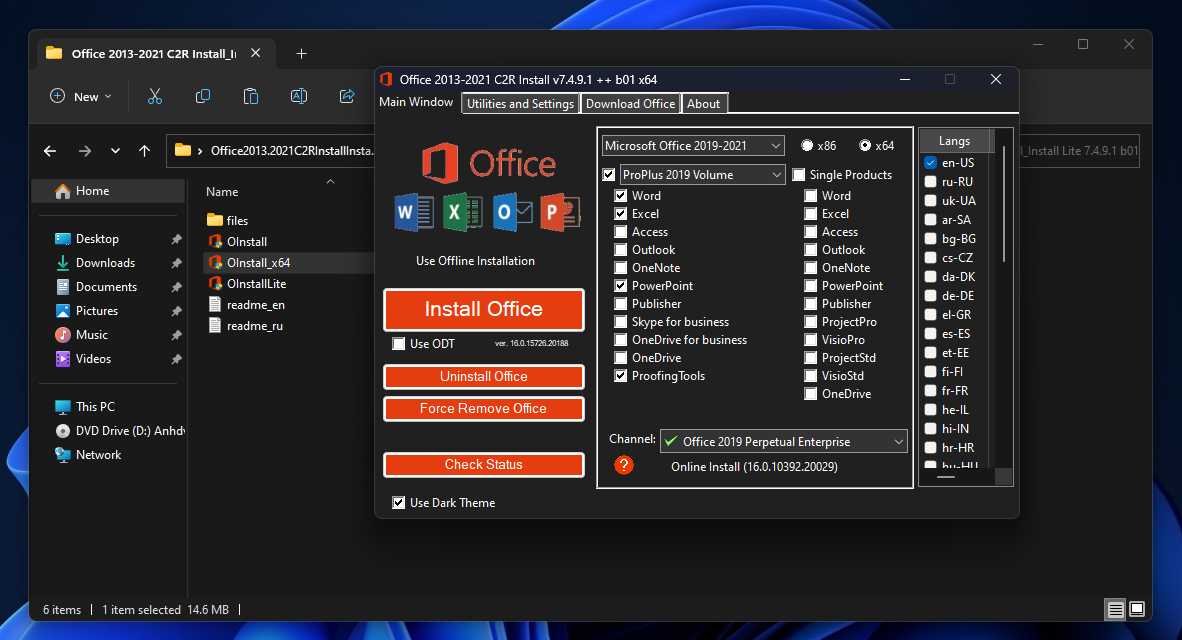Viewport: 1182px width, 640px height.
Task: Switch to large icons view in status bar
Action: point(1137,609)
